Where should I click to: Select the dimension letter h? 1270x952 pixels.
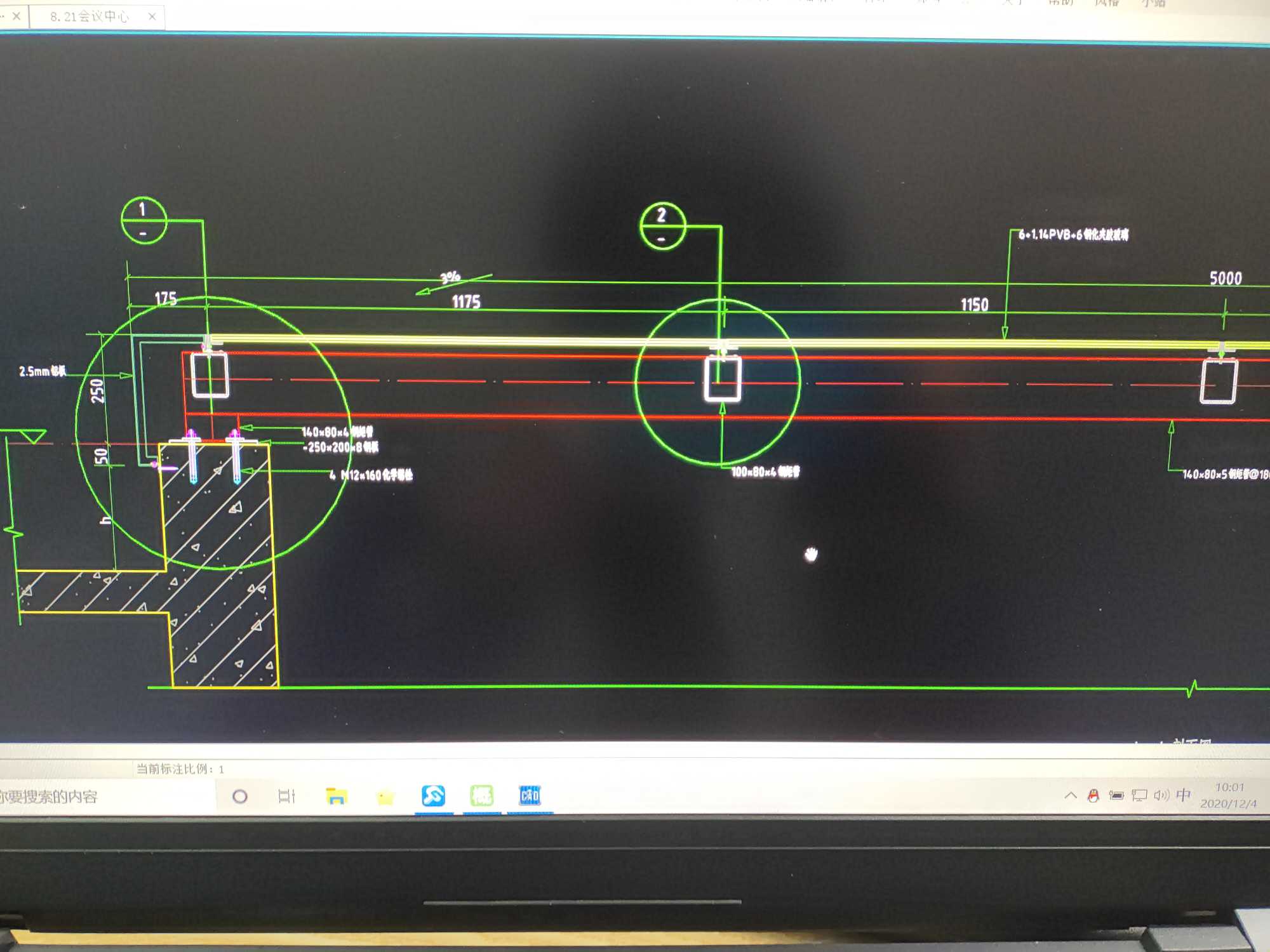click(106, 520)
